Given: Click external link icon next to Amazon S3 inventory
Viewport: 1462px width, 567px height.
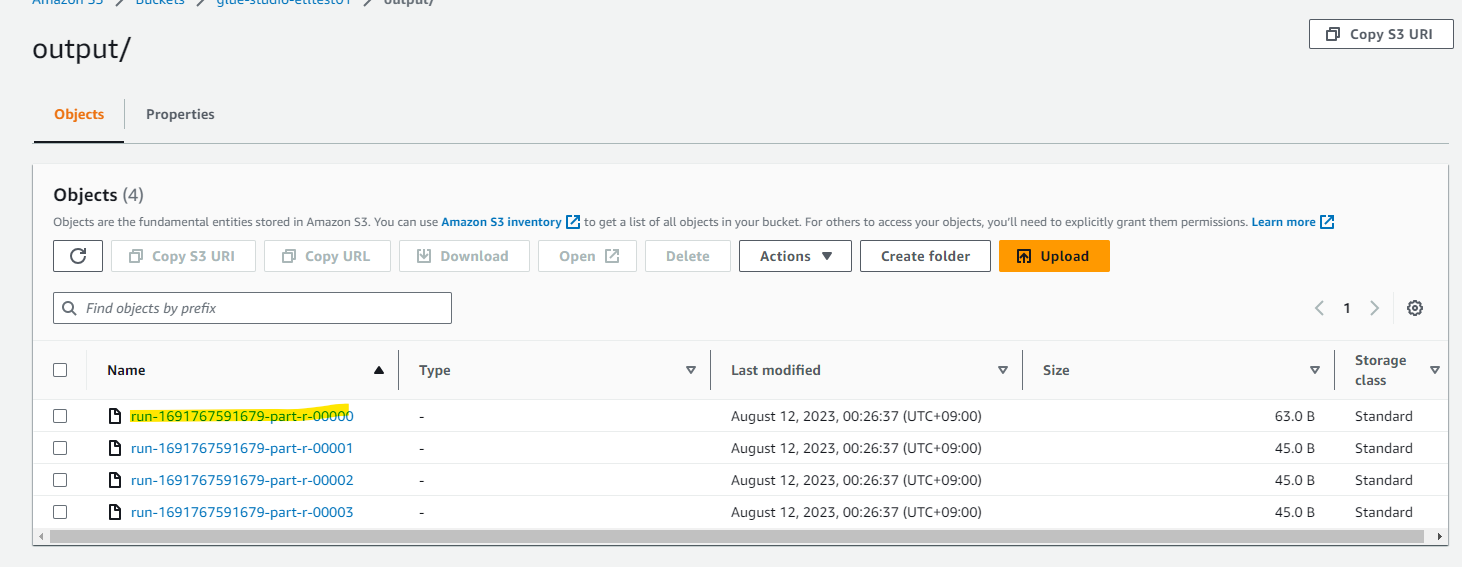Looking at the screenshot, I should 573,222.
